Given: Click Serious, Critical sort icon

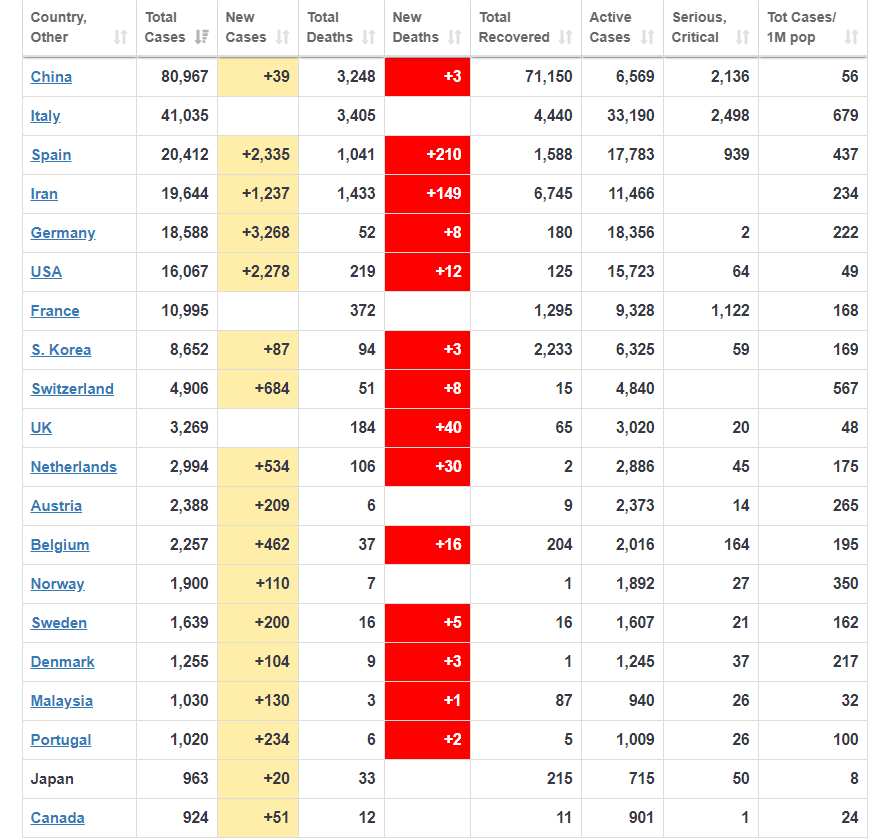Looking at the screenshot, I should click(742, 38).
